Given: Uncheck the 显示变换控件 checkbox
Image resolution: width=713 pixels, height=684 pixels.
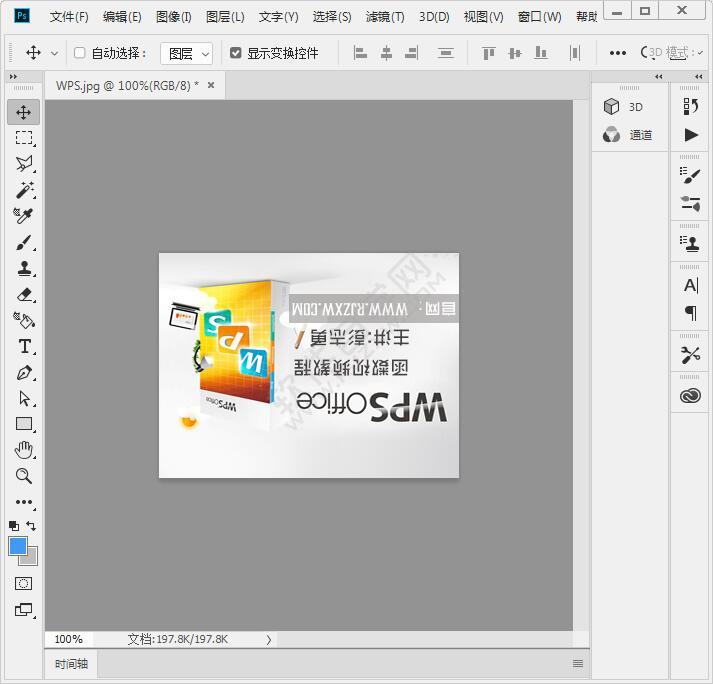Looking at the screenshot, I should (236, 53).
